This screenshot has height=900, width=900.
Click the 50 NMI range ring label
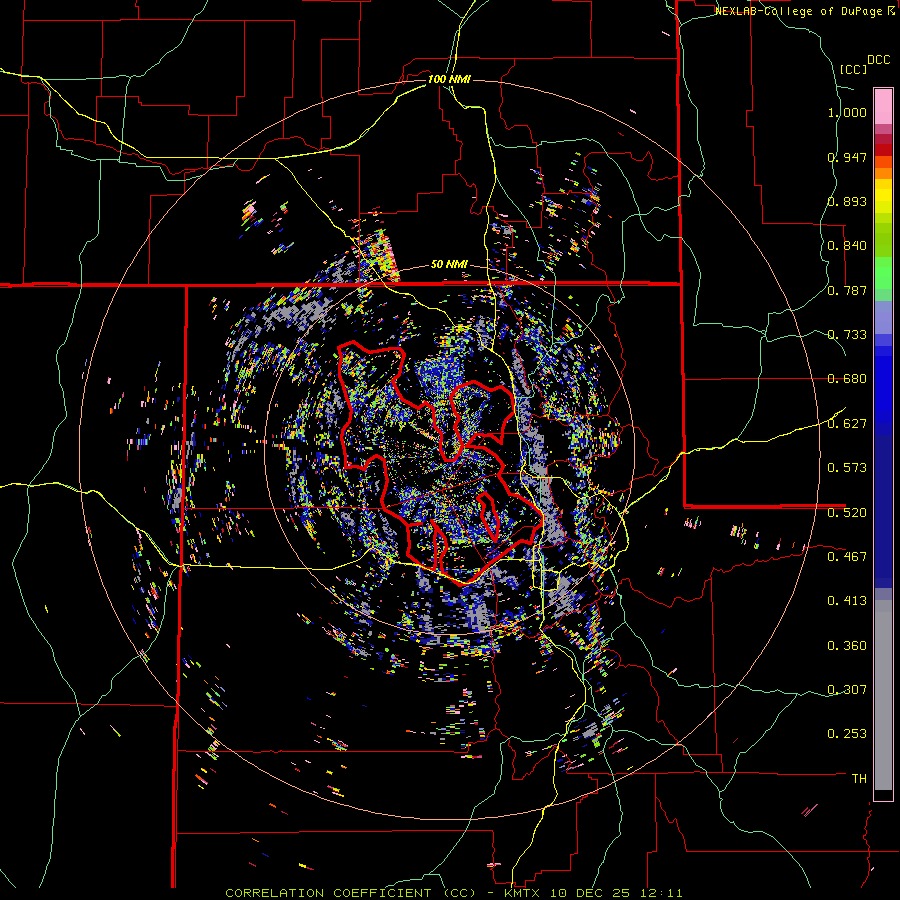(x=449, y=265)
